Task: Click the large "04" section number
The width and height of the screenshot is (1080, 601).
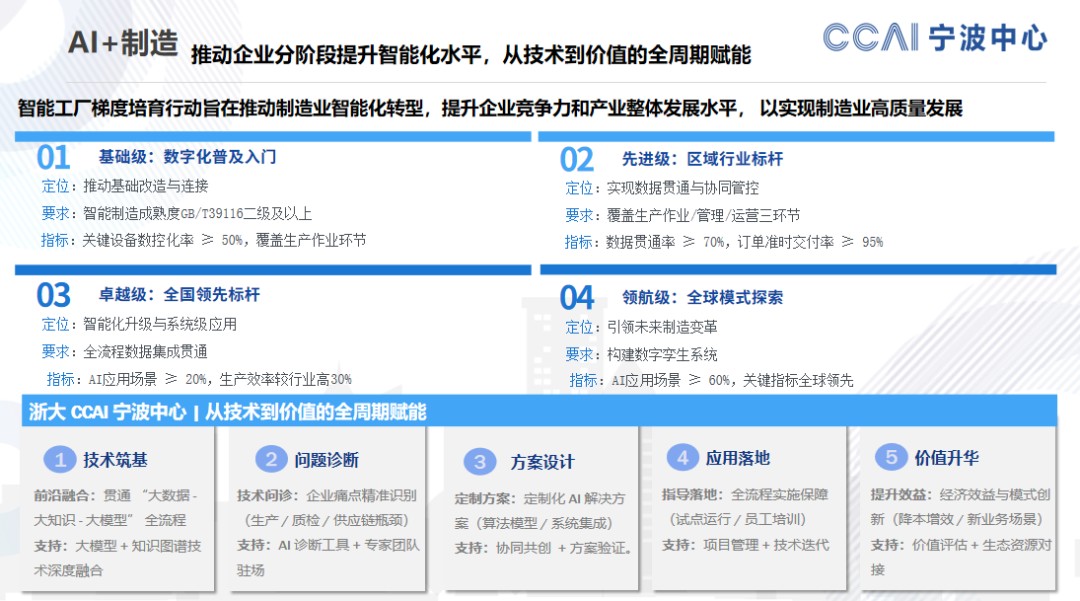Action: (x=577, y=298)
